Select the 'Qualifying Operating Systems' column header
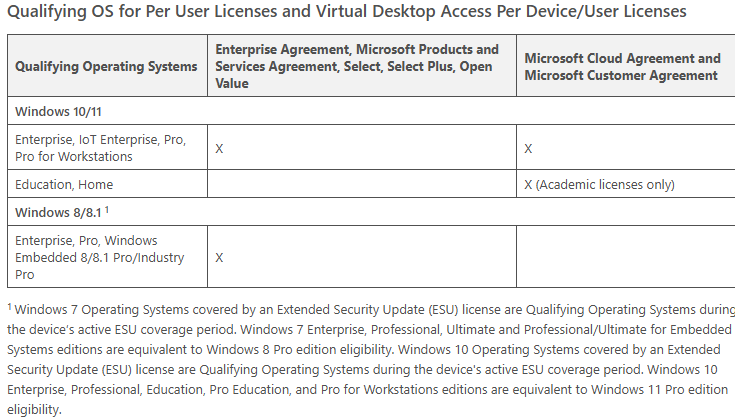 tap(106, 66)
